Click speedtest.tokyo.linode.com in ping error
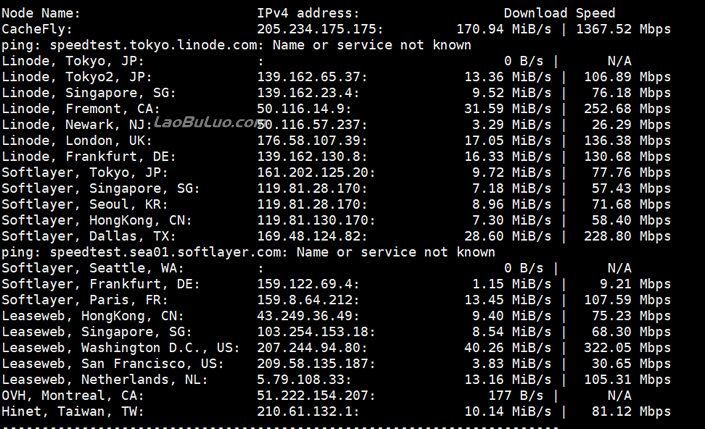 (153, 45)
